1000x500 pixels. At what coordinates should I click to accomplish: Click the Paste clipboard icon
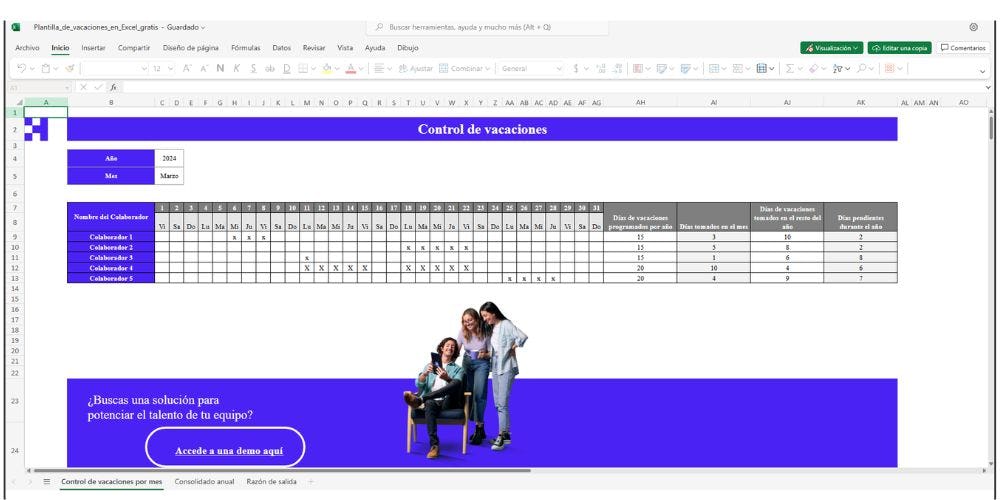click(46, 68)
